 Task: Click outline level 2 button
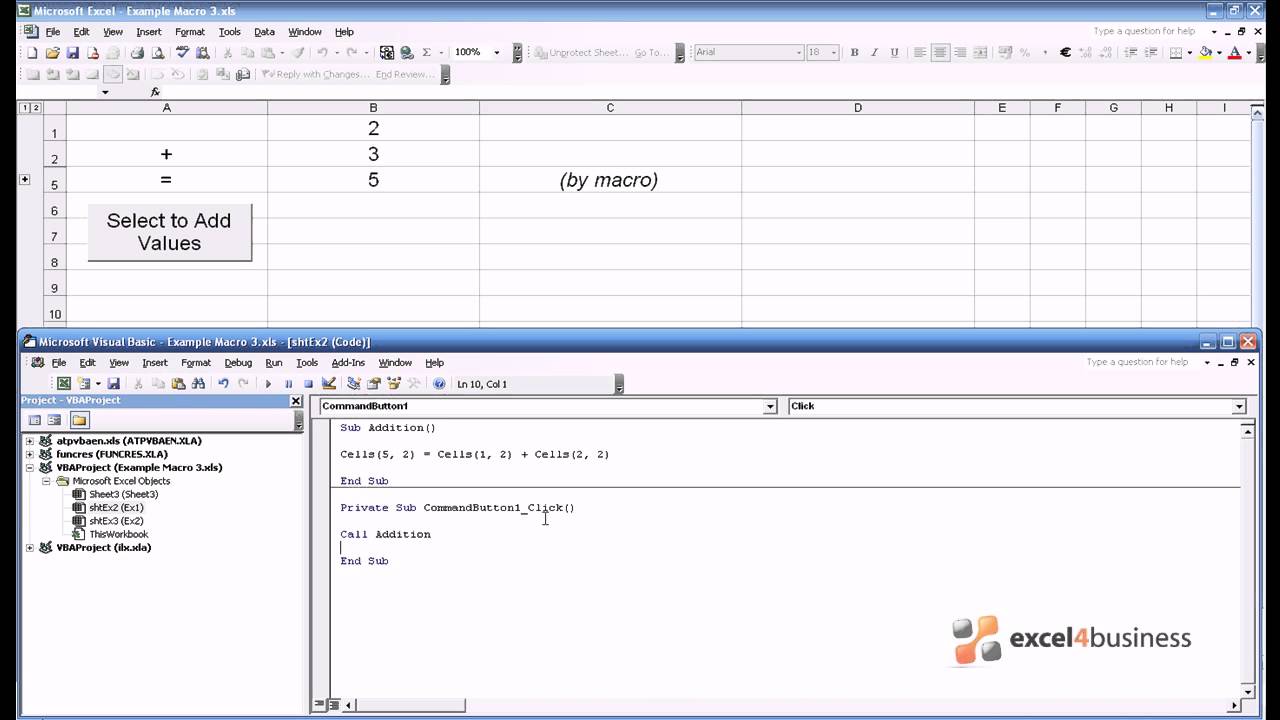36,108
